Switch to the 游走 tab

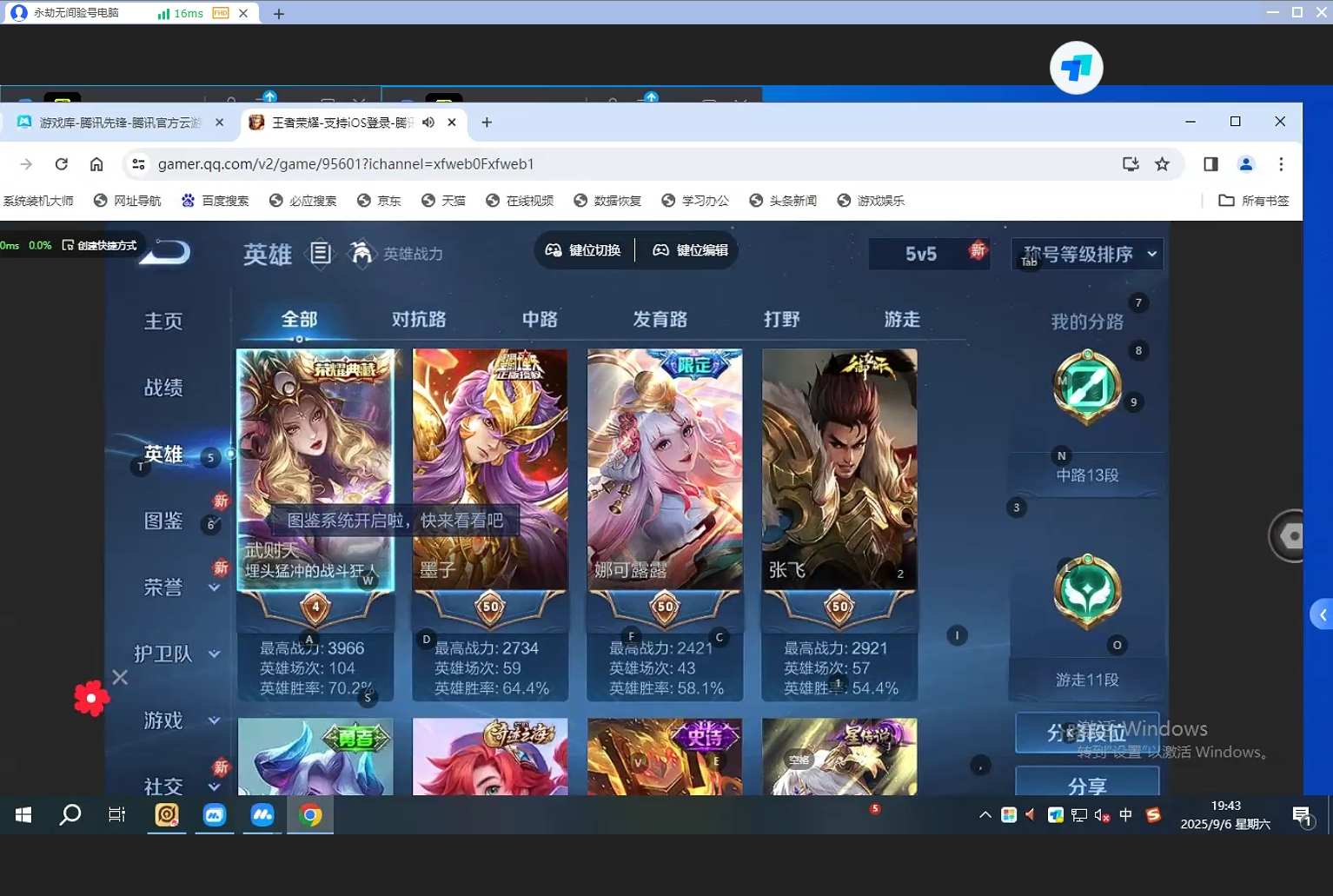(902, 319)
